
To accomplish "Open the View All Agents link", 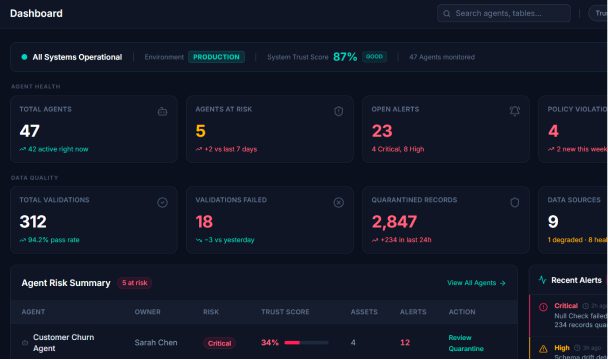I will (x=476, y=283).
